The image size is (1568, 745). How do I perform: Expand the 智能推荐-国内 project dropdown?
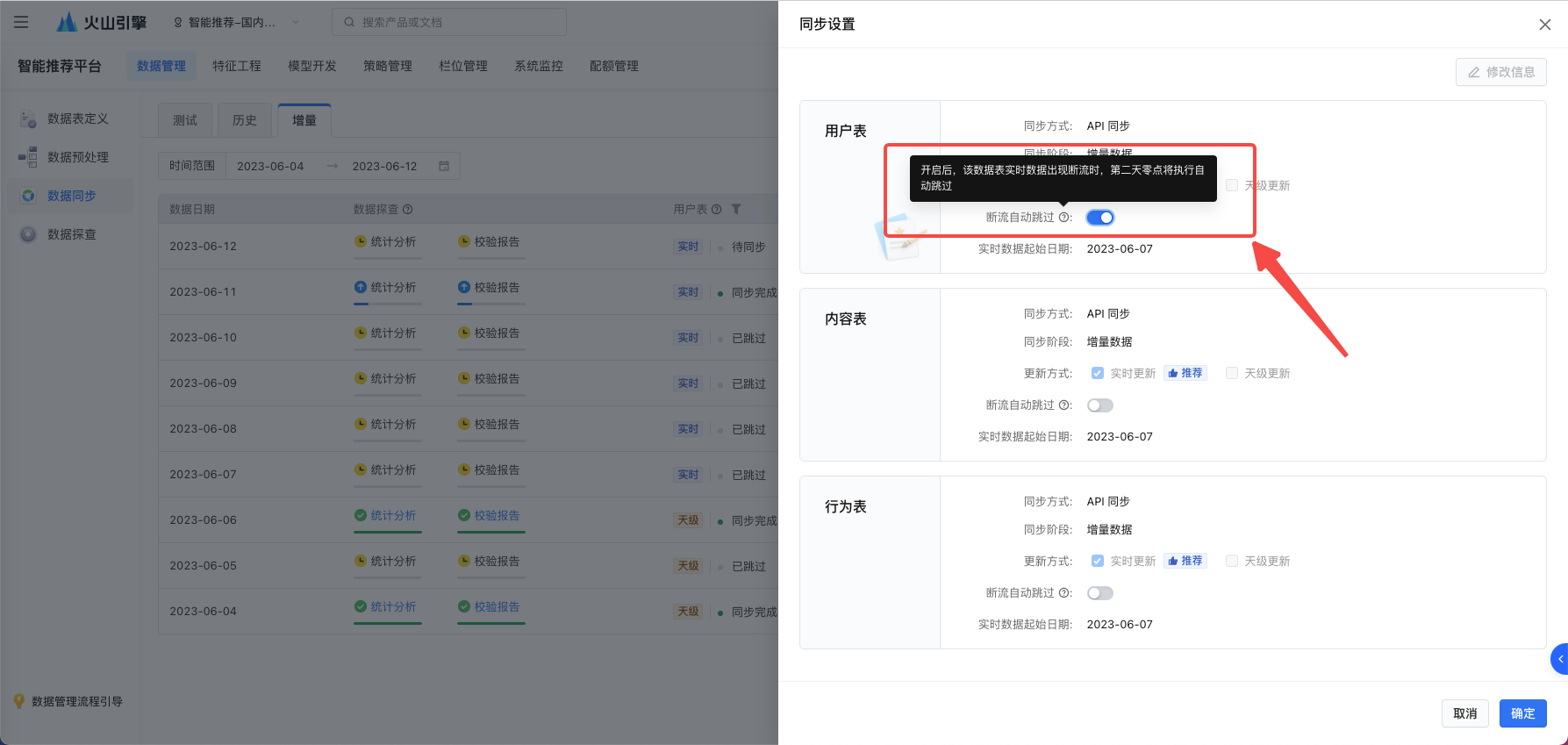(x=295, y=22)
